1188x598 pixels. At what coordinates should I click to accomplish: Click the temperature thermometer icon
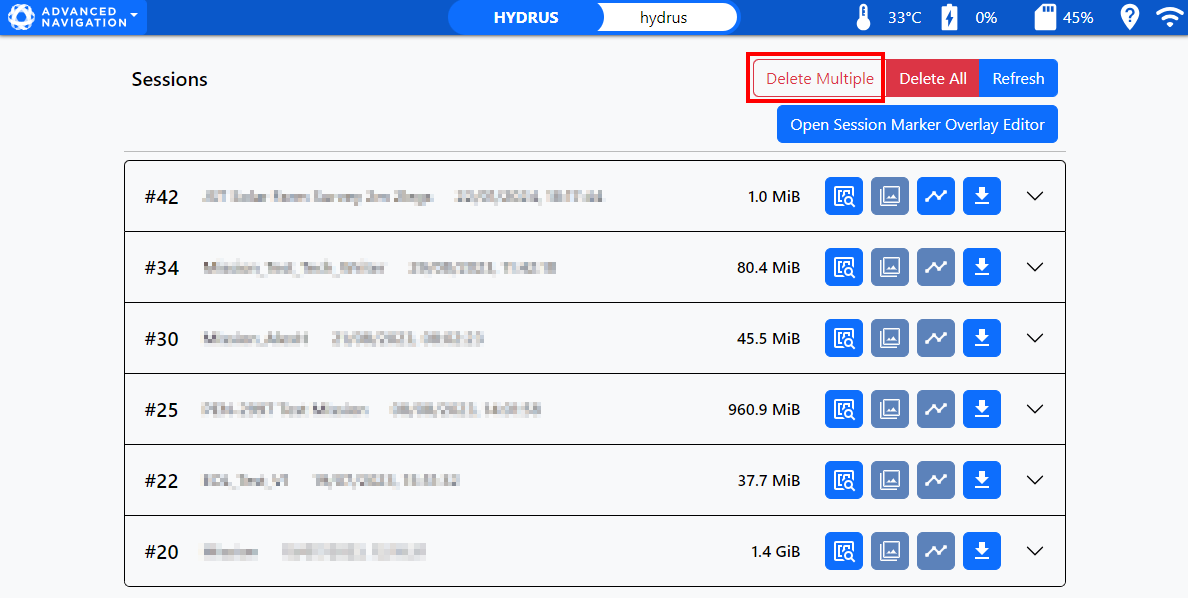864,17
